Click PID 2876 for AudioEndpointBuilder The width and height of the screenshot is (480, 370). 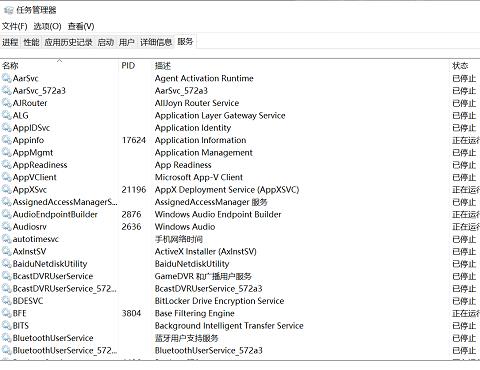[131, 214]
